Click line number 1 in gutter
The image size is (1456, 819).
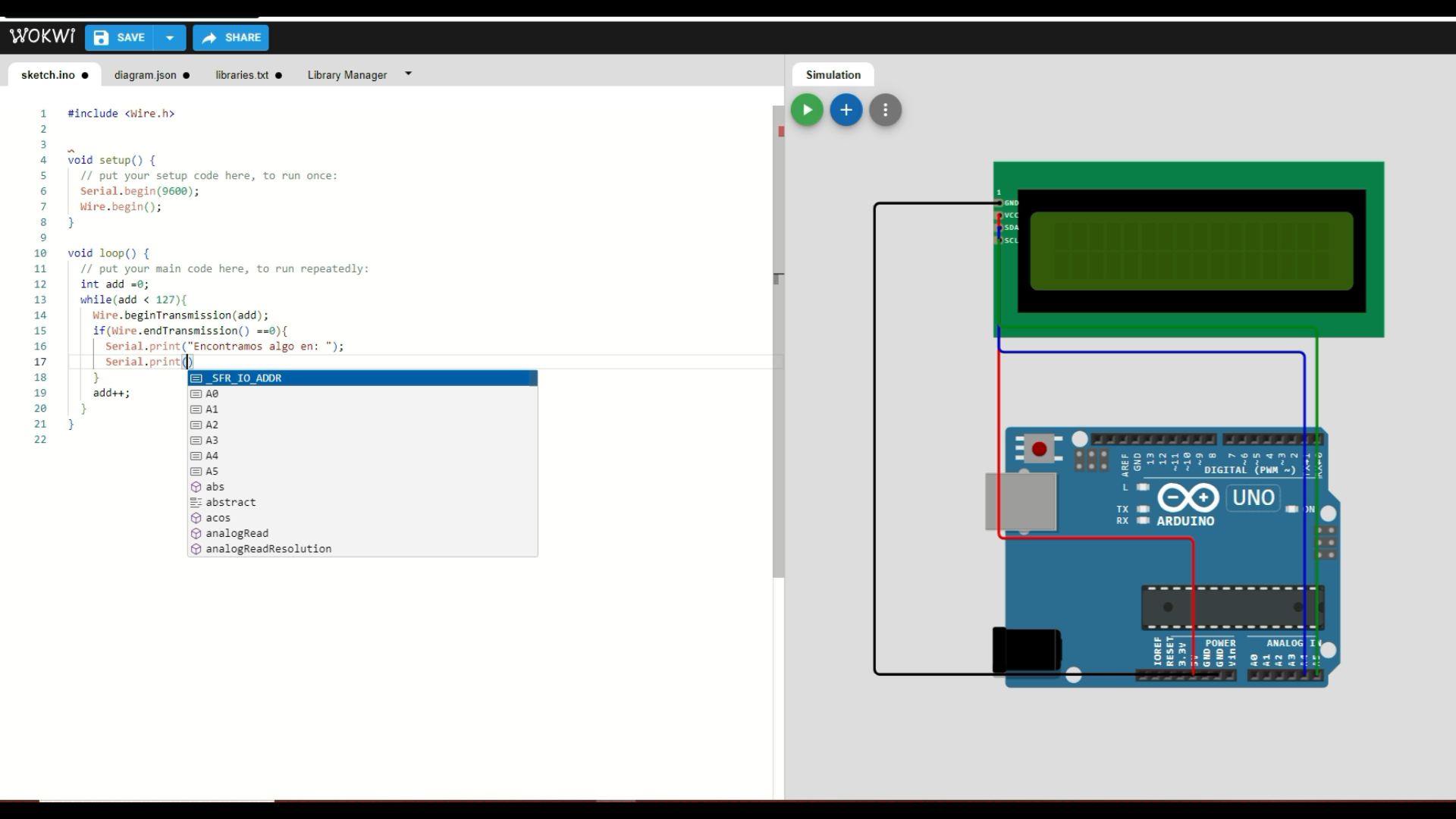(43, 113)
